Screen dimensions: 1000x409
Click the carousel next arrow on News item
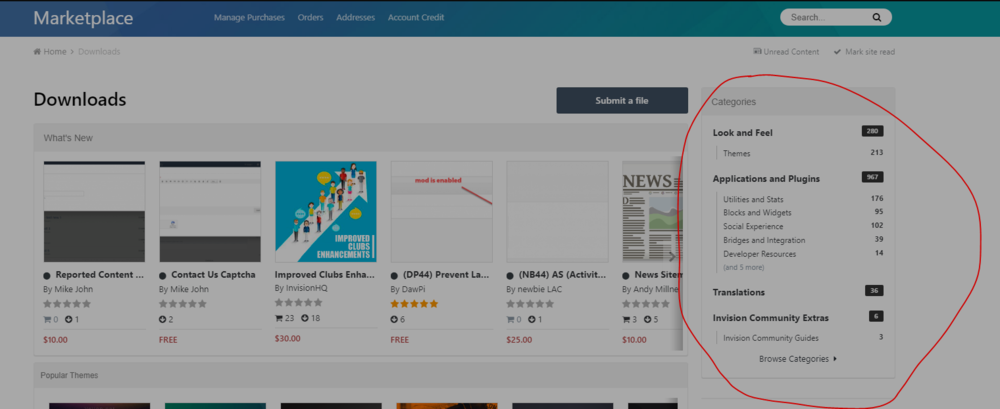(672, 256)
